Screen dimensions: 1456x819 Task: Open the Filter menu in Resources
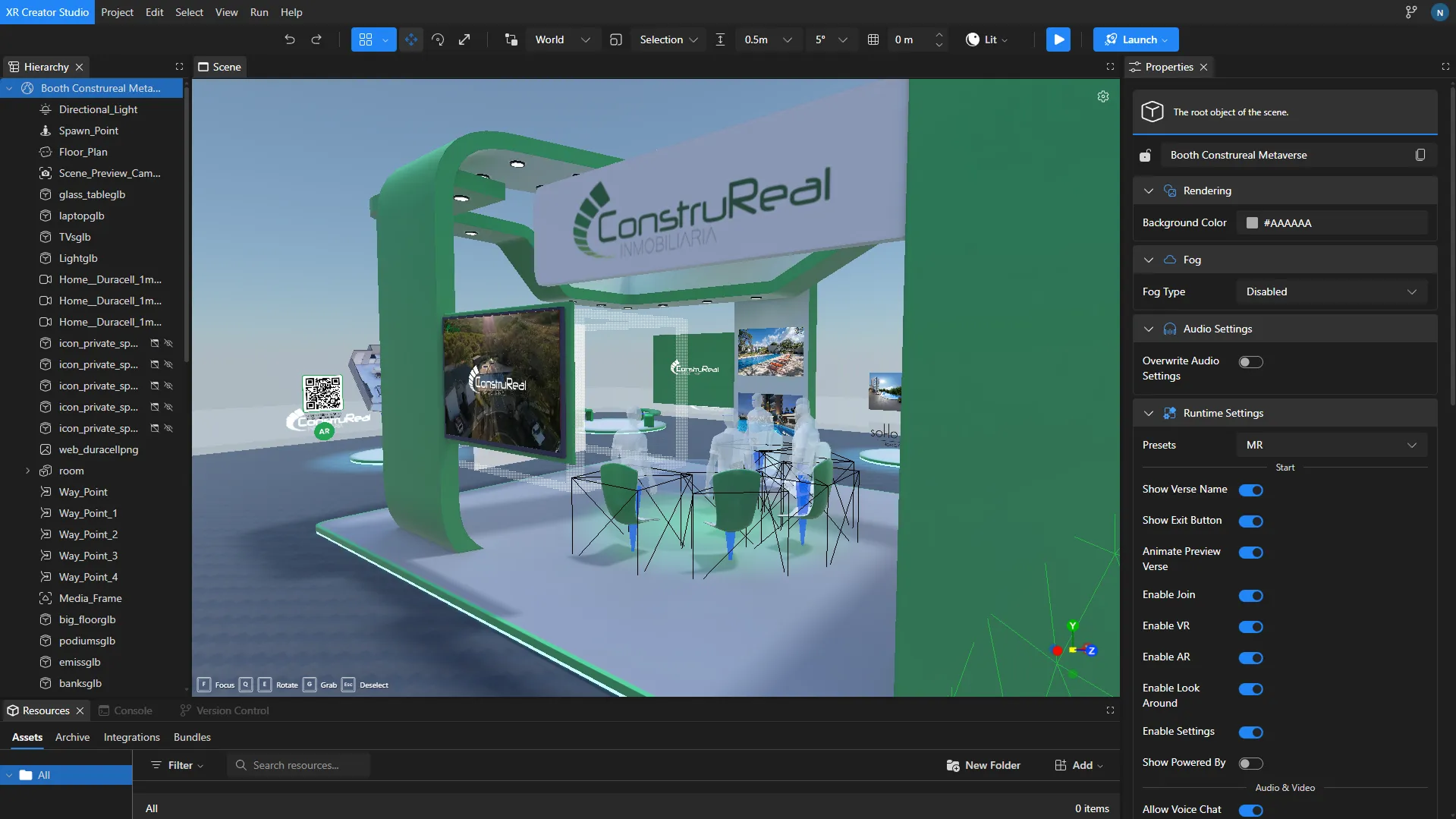[178, 765]
